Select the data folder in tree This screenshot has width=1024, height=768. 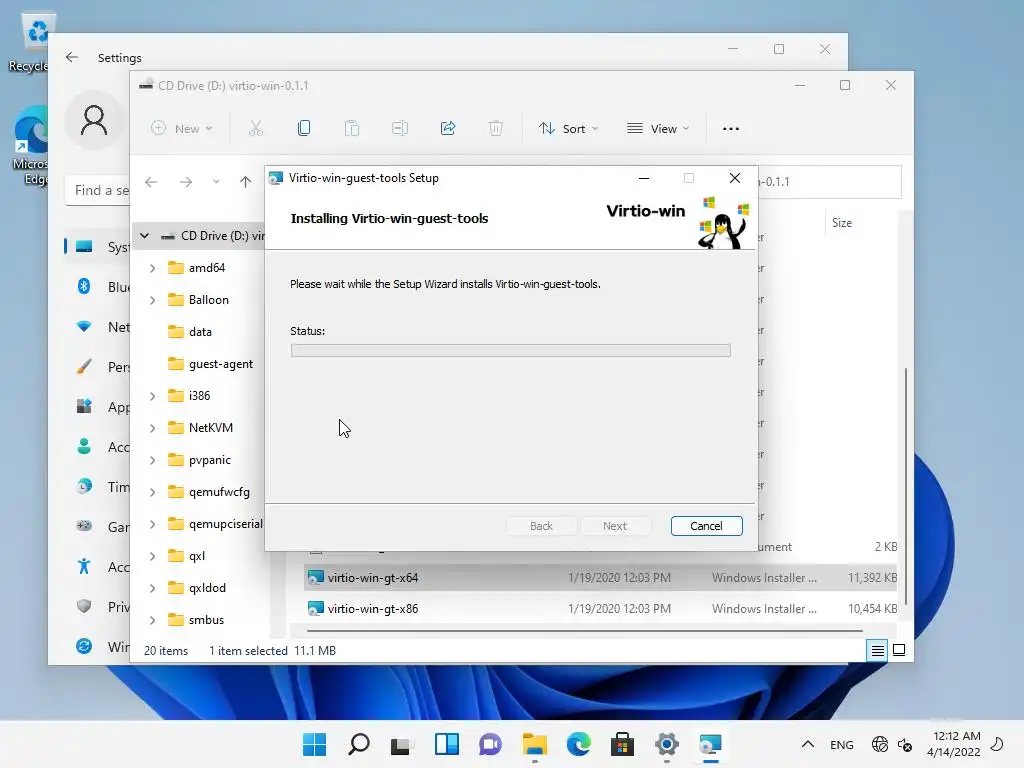click(x=200, y=332)
